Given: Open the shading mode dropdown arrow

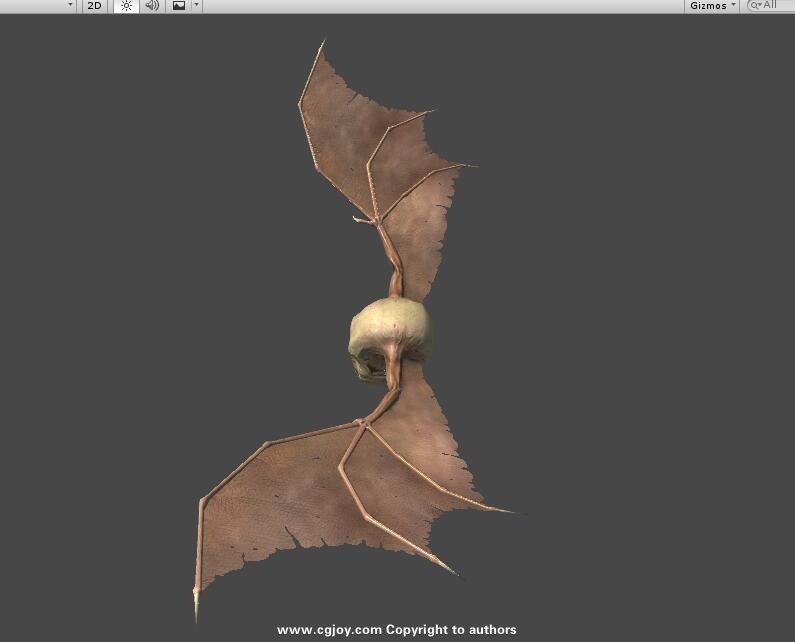Looking at the screenshot, I should [x=70, y=6].
